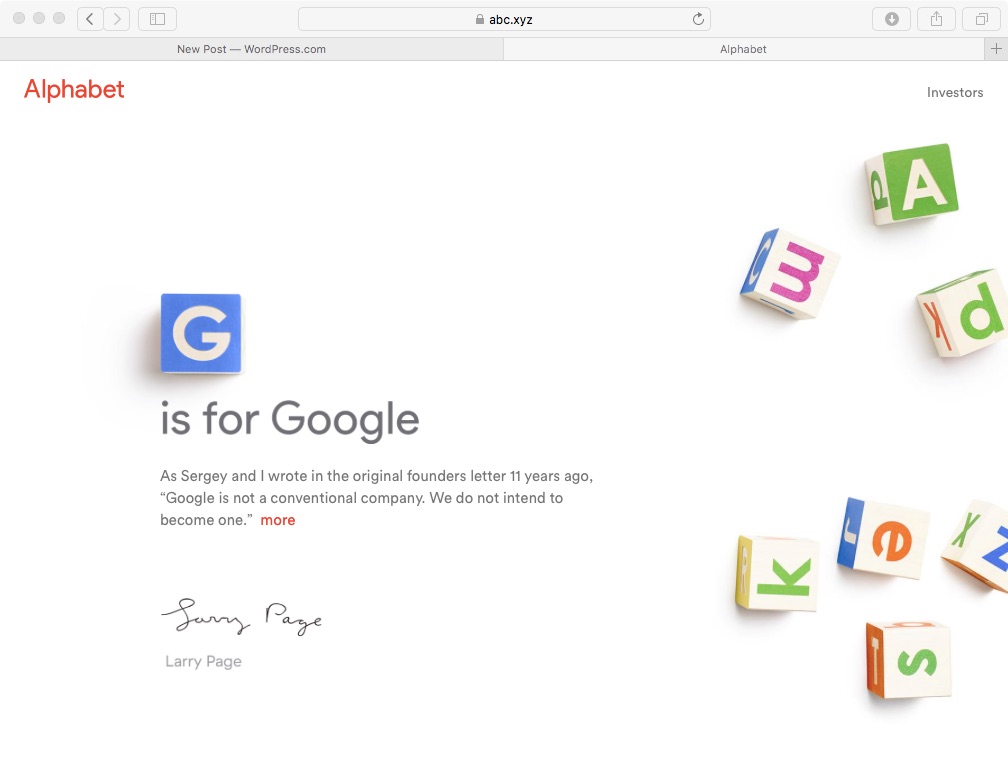1008x778 pixels.
Task: Click the Larry Page signature
Action: click(242, 619)
